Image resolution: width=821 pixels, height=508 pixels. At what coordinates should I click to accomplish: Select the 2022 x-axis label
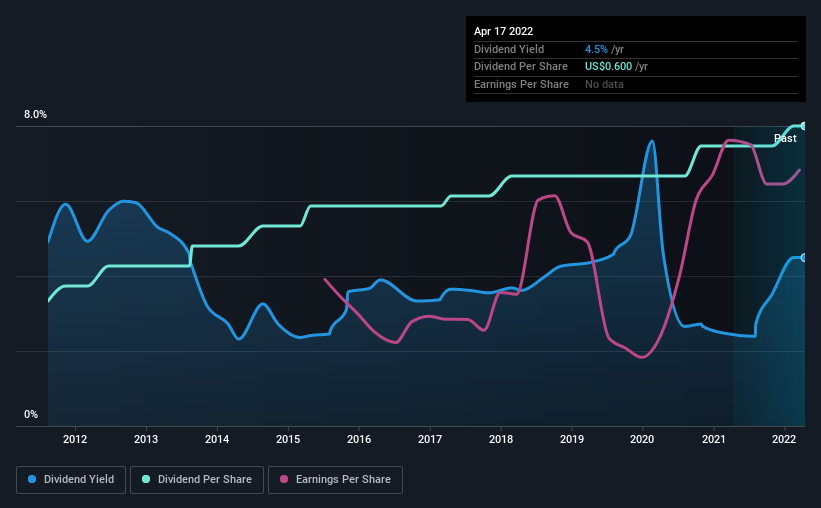(784, 439)
